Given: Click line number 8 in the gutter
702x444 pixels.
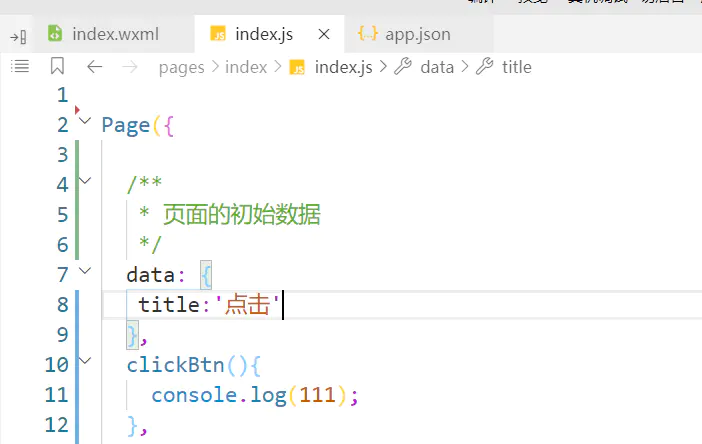Looking at the screenshot, I should tap(62, 305).
